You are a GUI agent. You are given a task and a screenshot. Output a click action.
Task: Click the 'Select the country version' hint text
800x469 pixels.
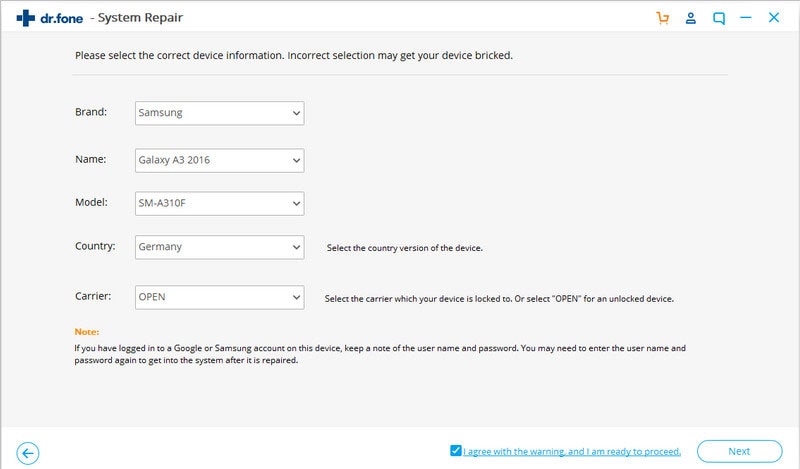[405, 248]
